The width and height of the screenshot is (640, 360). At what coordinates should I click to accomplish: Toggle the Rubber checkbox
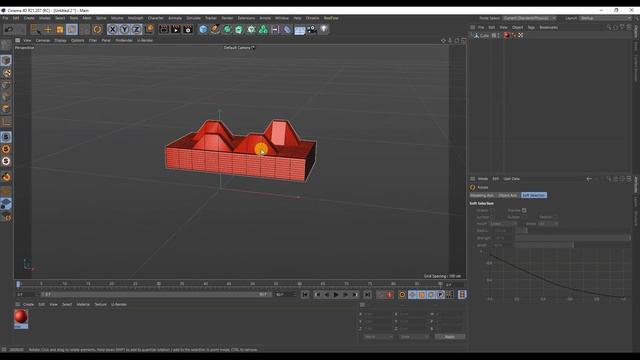point(524,217)
